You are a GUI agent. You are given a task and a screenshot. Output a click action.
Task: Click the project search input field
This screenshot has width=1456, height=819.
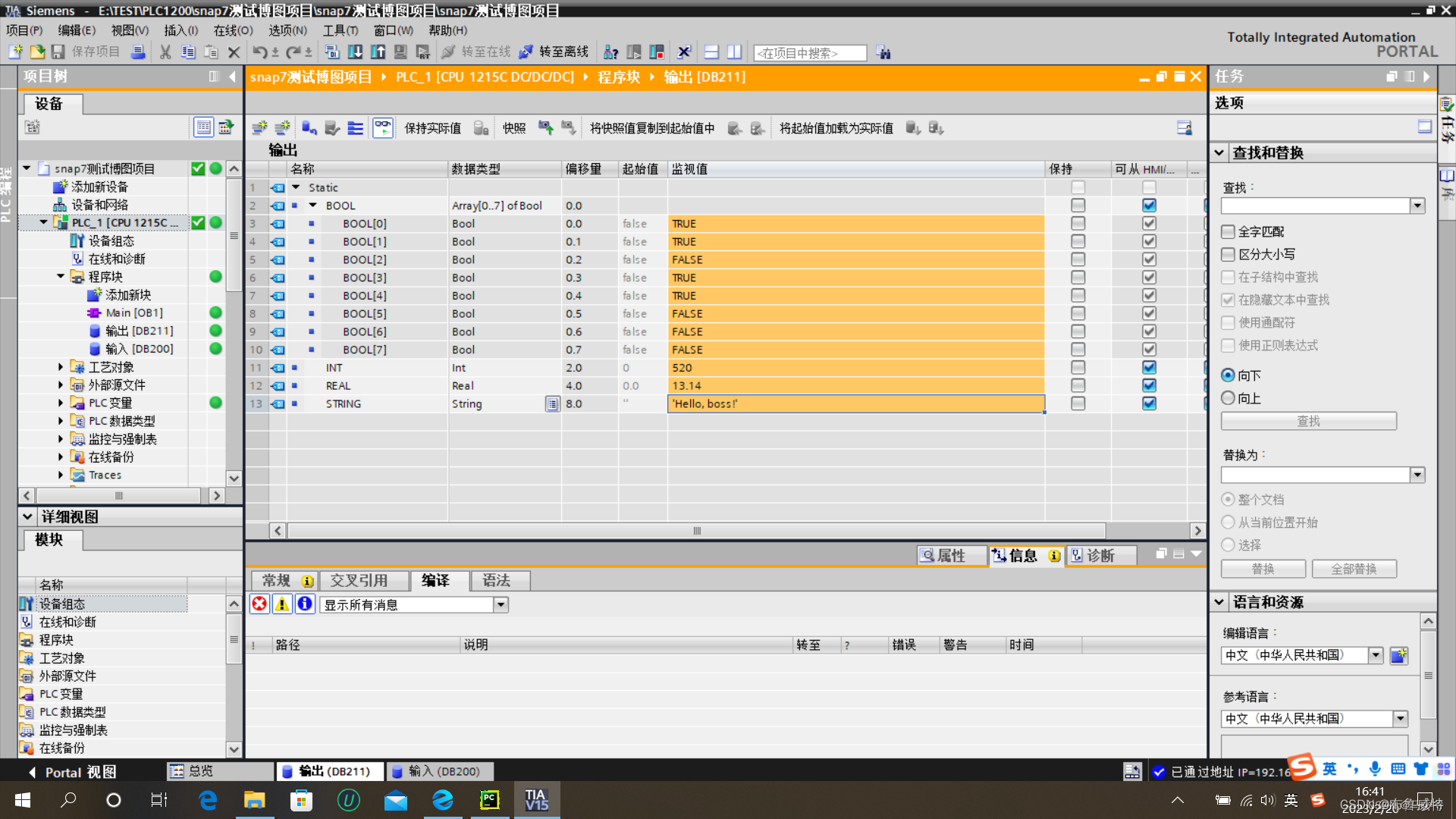coord(809,52)
